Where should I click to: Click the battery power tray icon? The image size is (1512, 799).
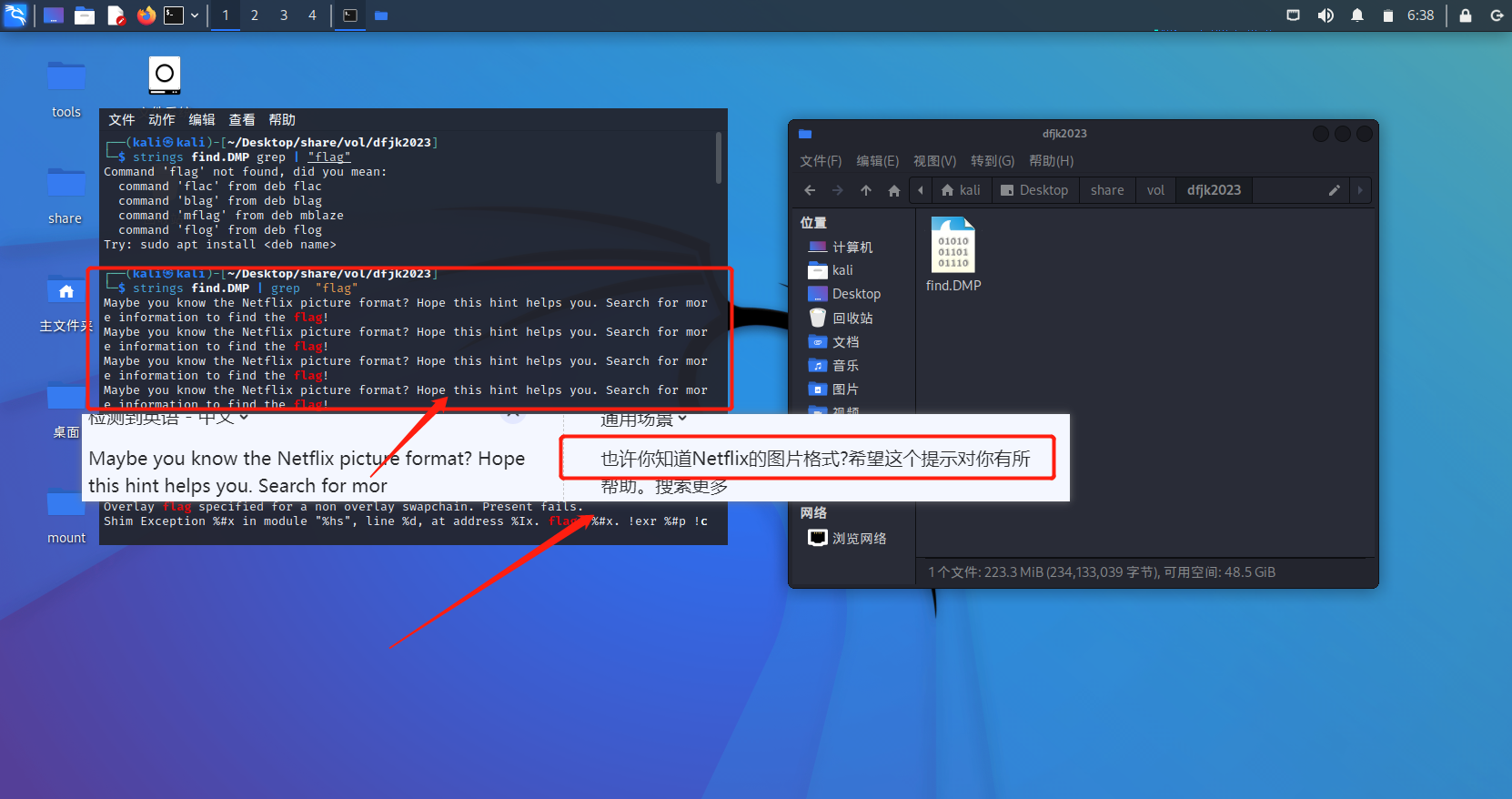click(x=1387, y=15)
